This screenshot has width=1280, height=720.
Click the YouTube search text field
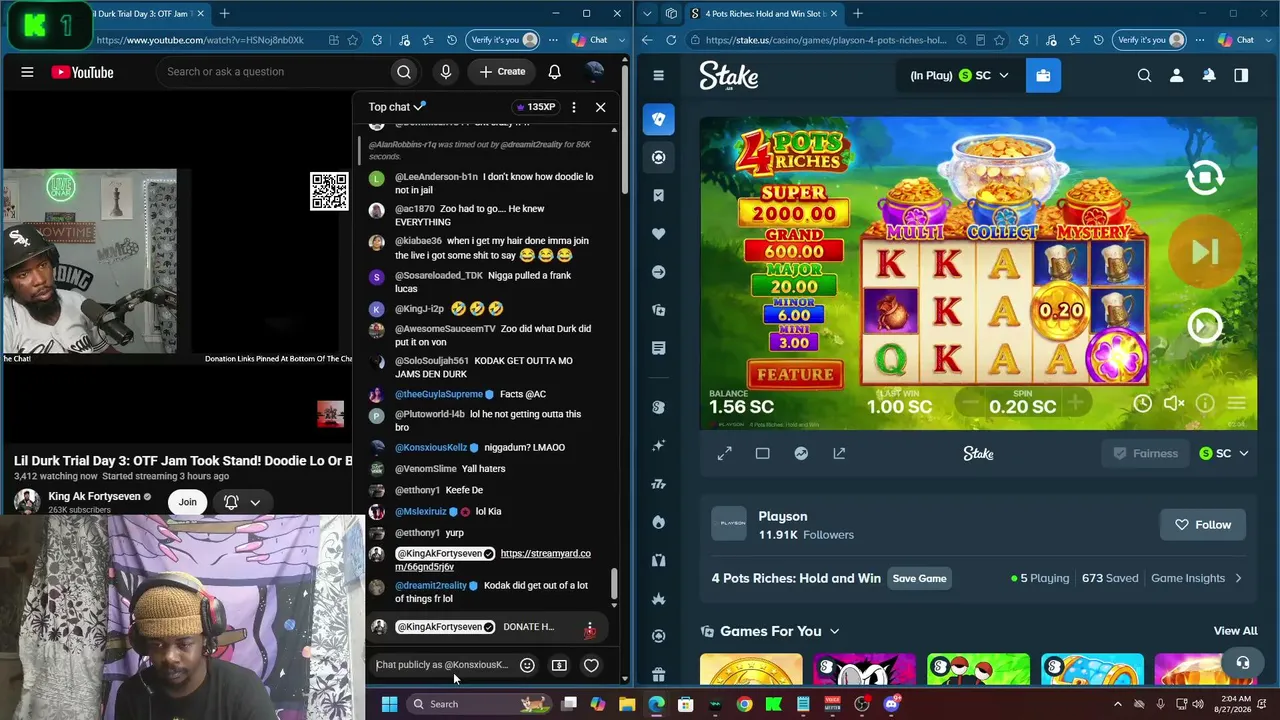tap(273, 72)
